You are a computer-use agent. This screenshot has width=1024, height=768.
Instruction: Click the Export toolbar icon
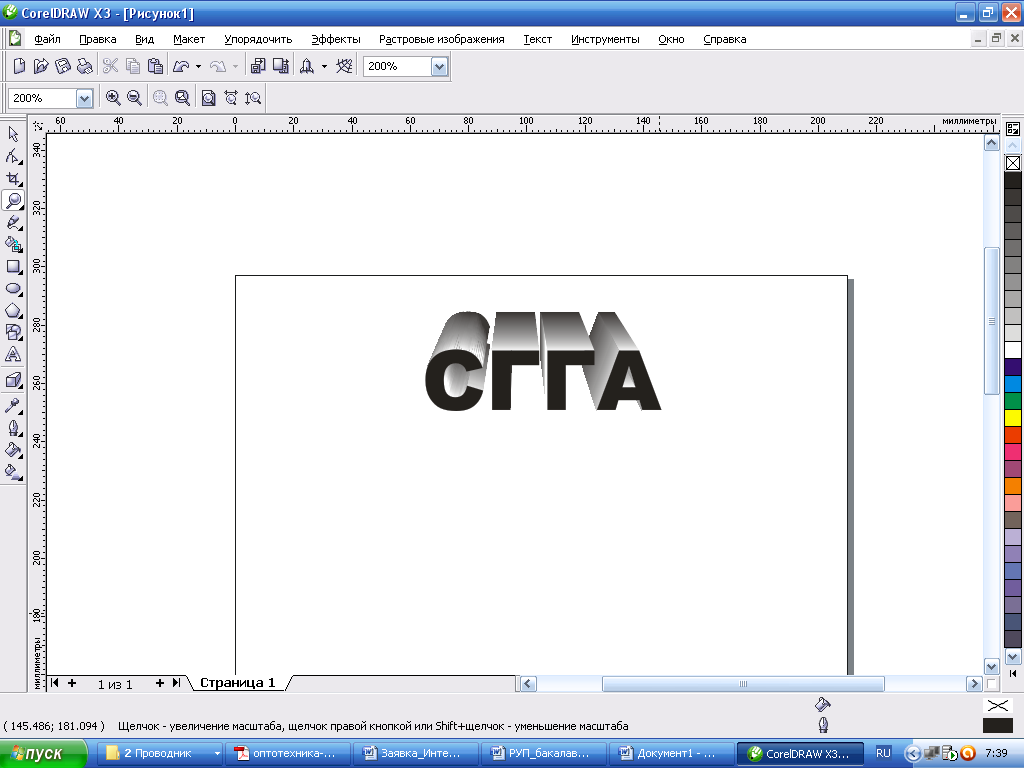(x=281, y=66)
